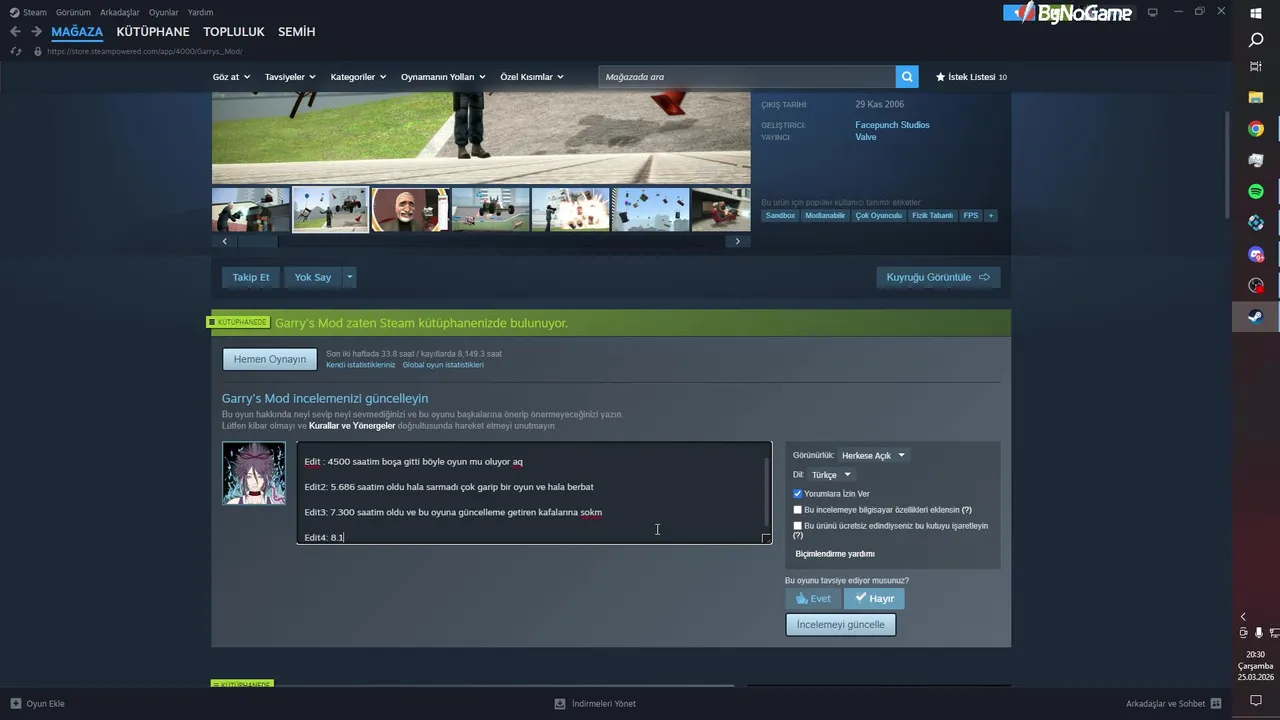Viewport: 1280px width, 720px height.
Task: Go back with the left arrow navigation icon
Action: tap(15, 32)
